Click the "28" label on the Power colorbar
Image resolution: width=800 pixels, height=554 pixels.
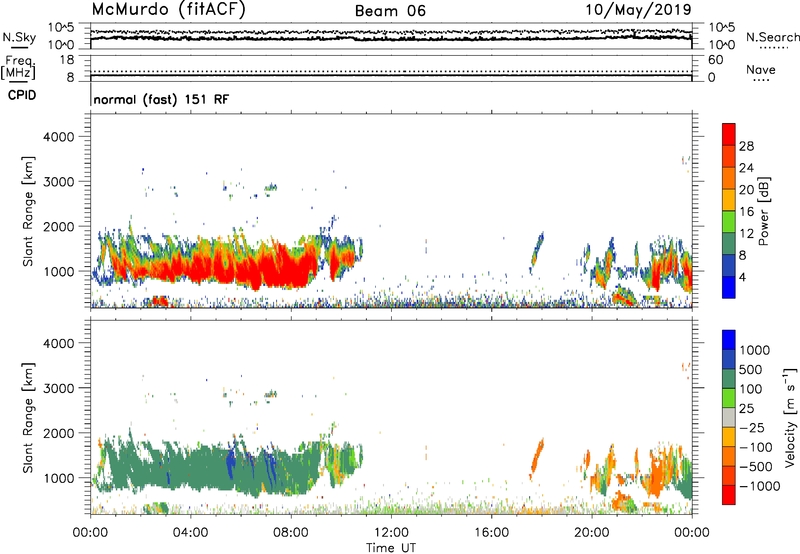746,146
